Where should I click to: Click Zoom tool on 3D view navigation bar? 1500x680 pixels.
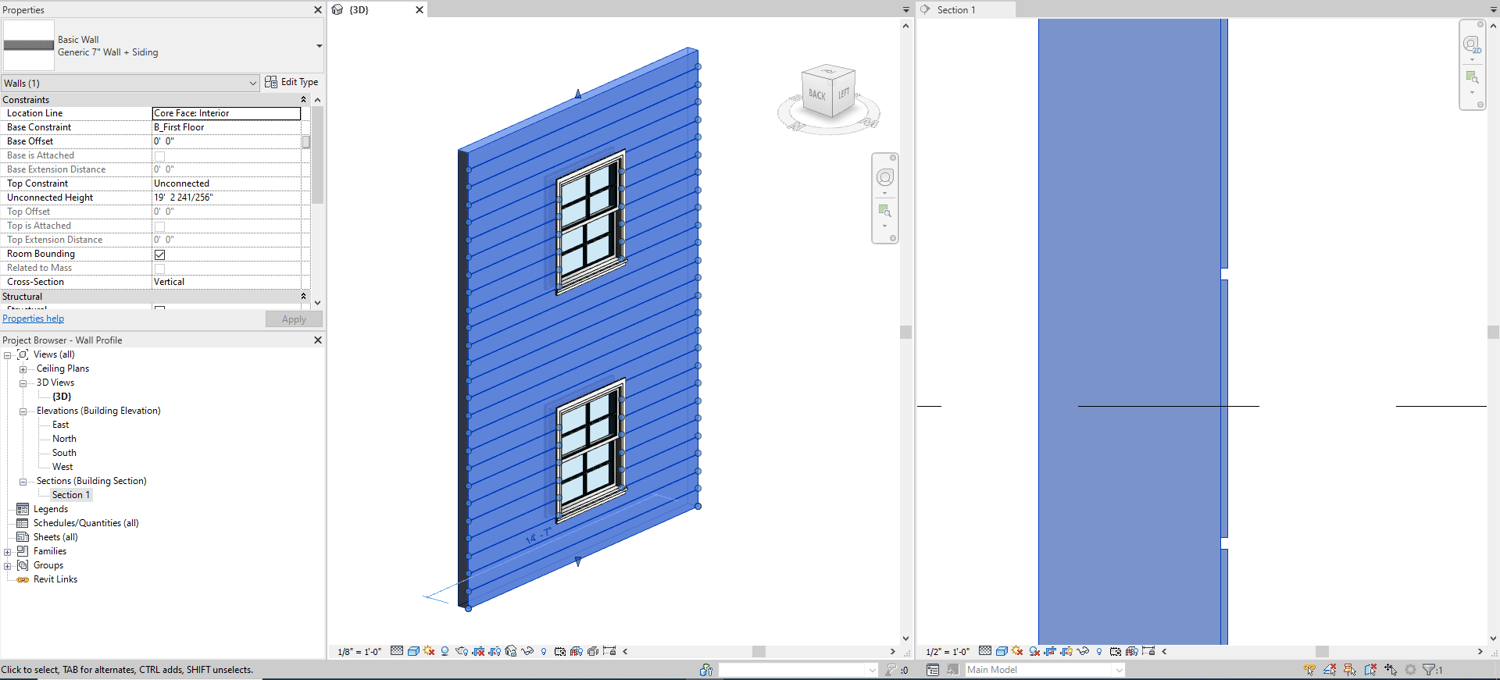pyautogui.click(x=885, y=211)
